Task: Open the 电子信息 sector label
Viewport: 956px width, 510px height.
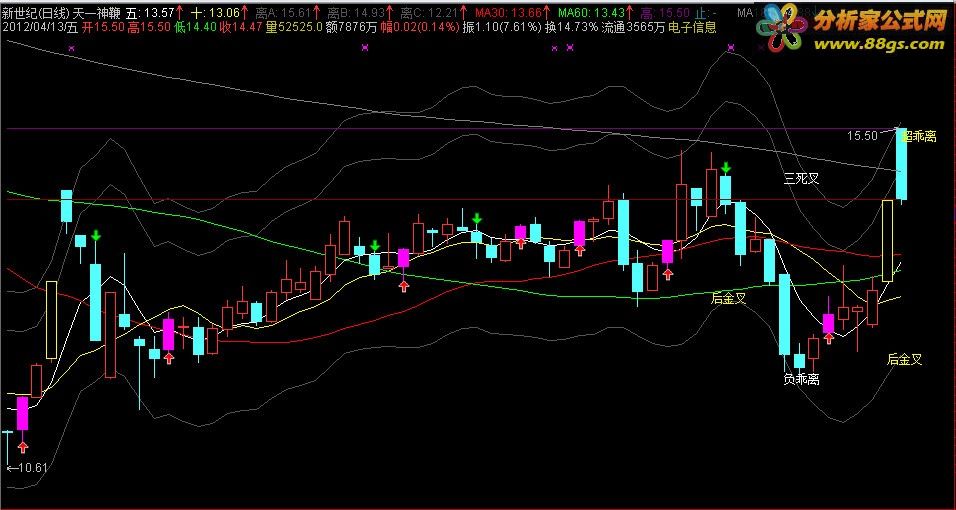Action: (x=692, y=27)
